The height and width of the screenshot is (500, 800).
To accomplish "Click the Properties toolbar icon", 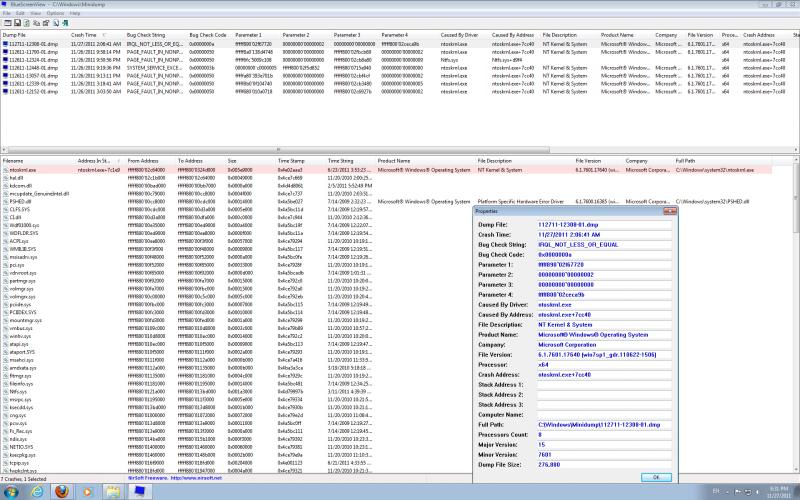I will (46, 23).
